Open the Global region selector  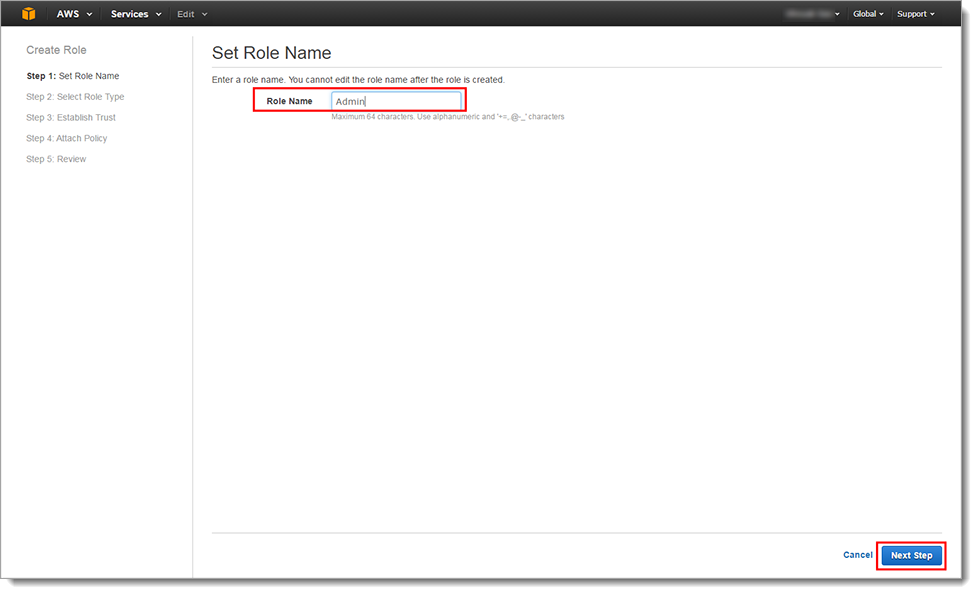[868, 14]
